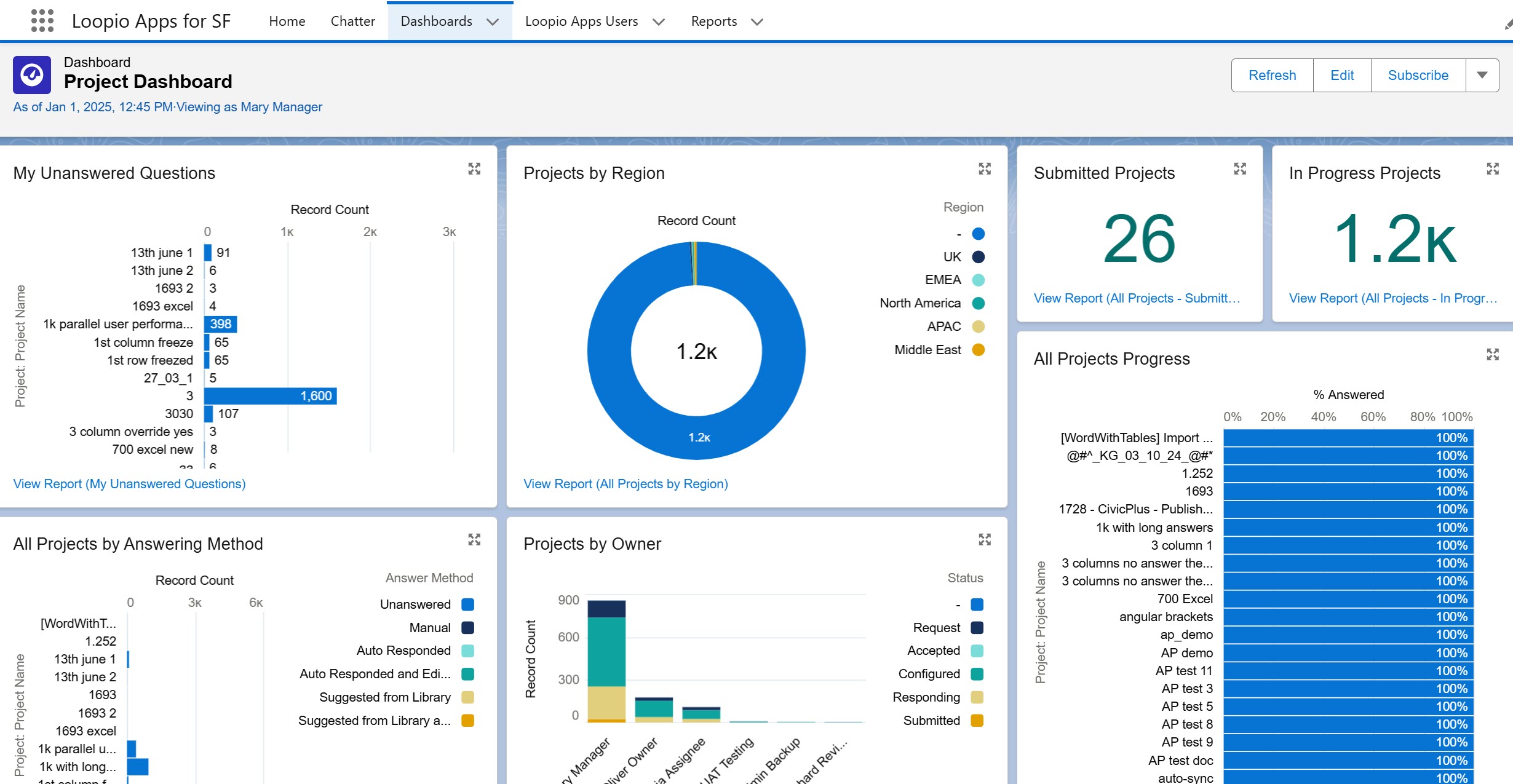This screenshot has width=1513, height=784.
Task: Expand the My Unanswered Questions widget
Action: click(x=474, y=168)
